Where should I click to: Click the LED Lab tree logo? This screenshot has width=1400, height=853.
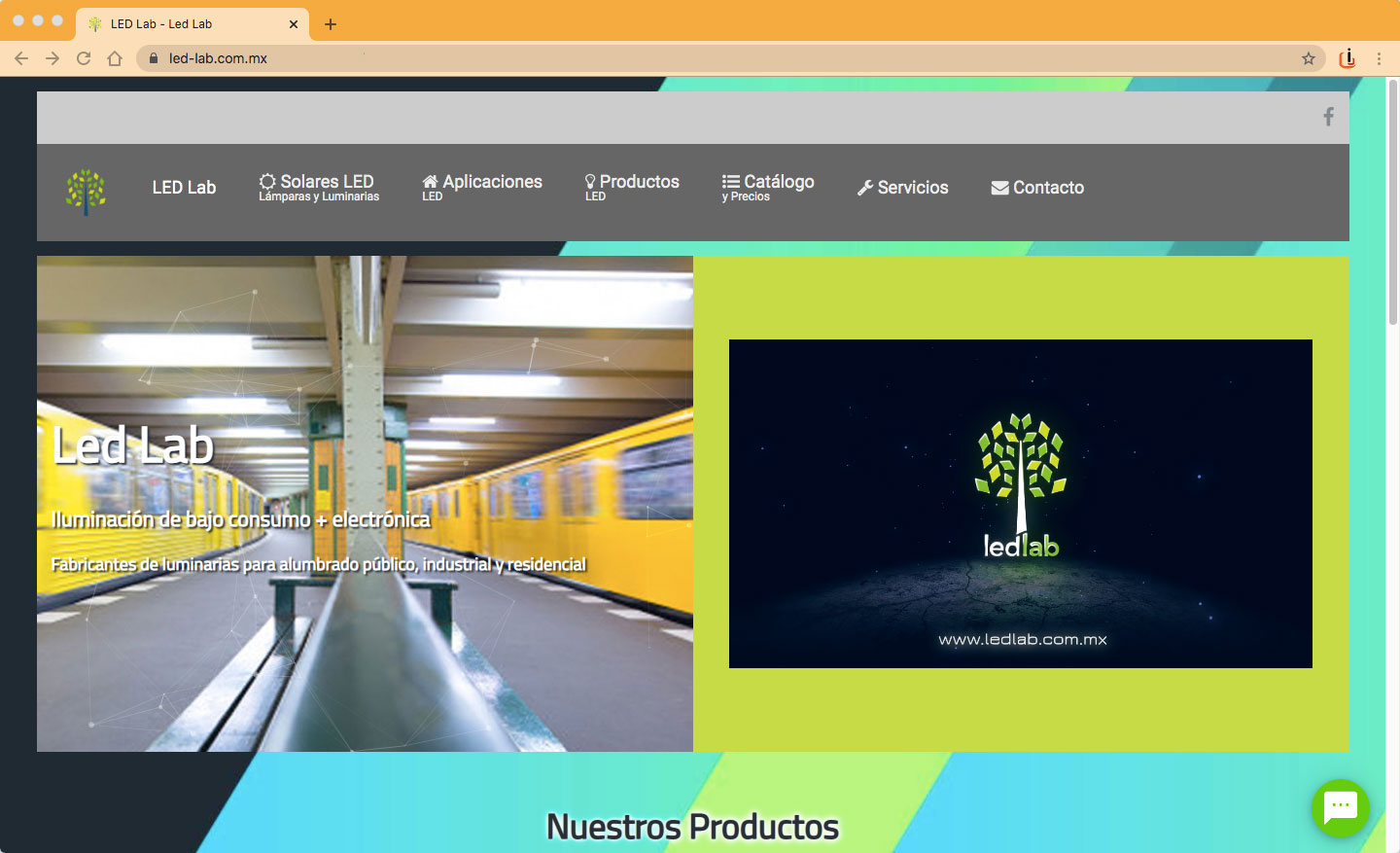86,191
